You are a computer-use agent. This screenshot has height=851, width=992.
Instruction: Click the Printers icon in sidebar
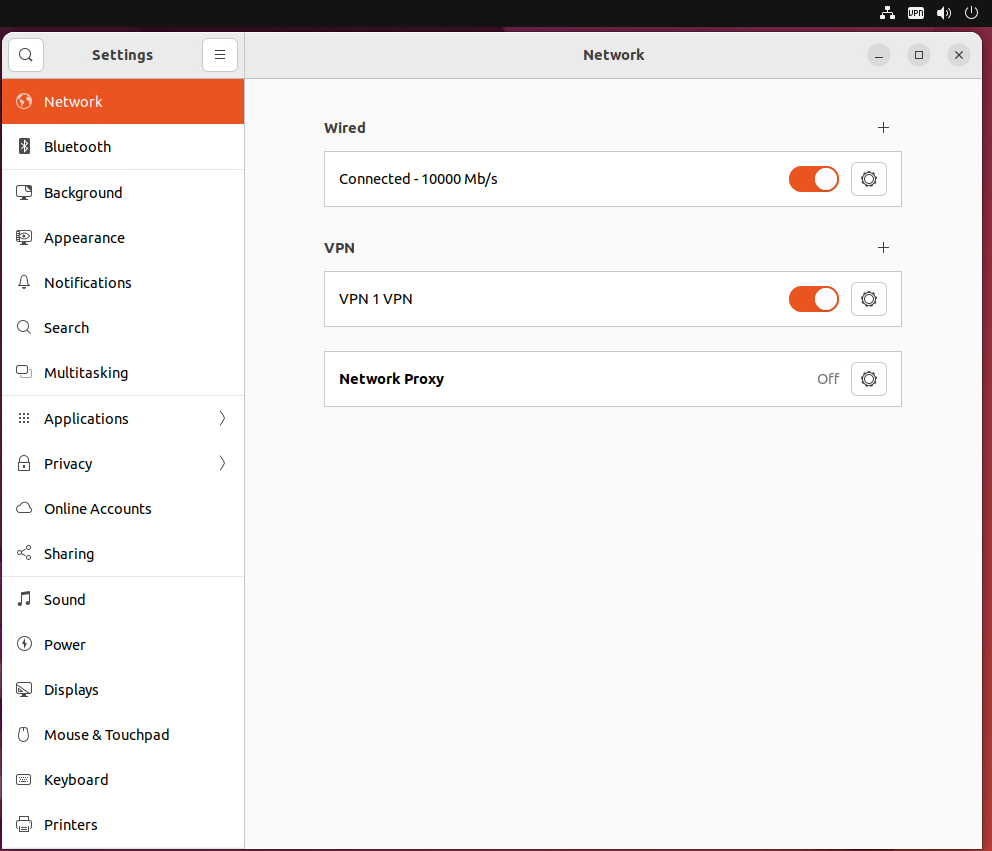coord(24,824)
